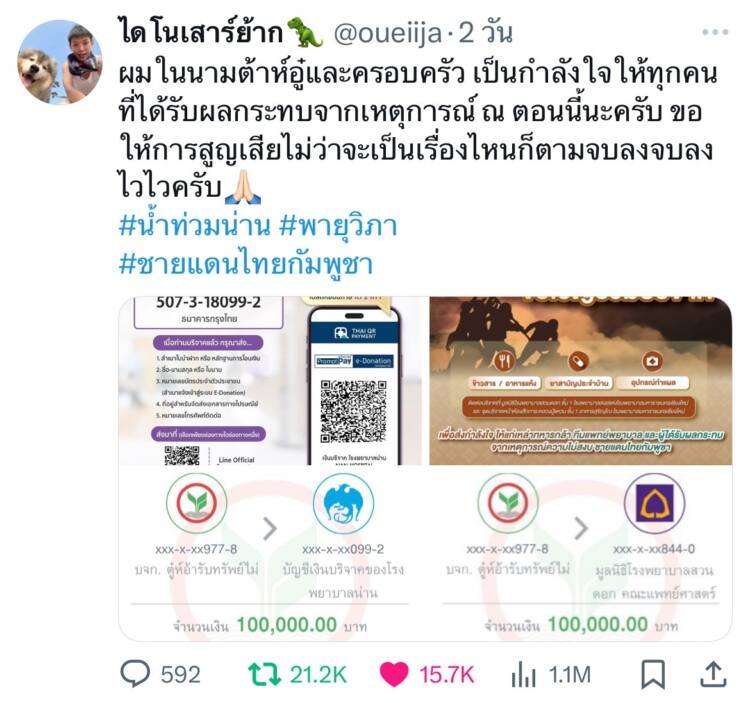Image resolution: width=750 pixels, height=703 pixels.
Task: Bookmark this tweet
Action: pyautogui.click(x=652, y=675)
